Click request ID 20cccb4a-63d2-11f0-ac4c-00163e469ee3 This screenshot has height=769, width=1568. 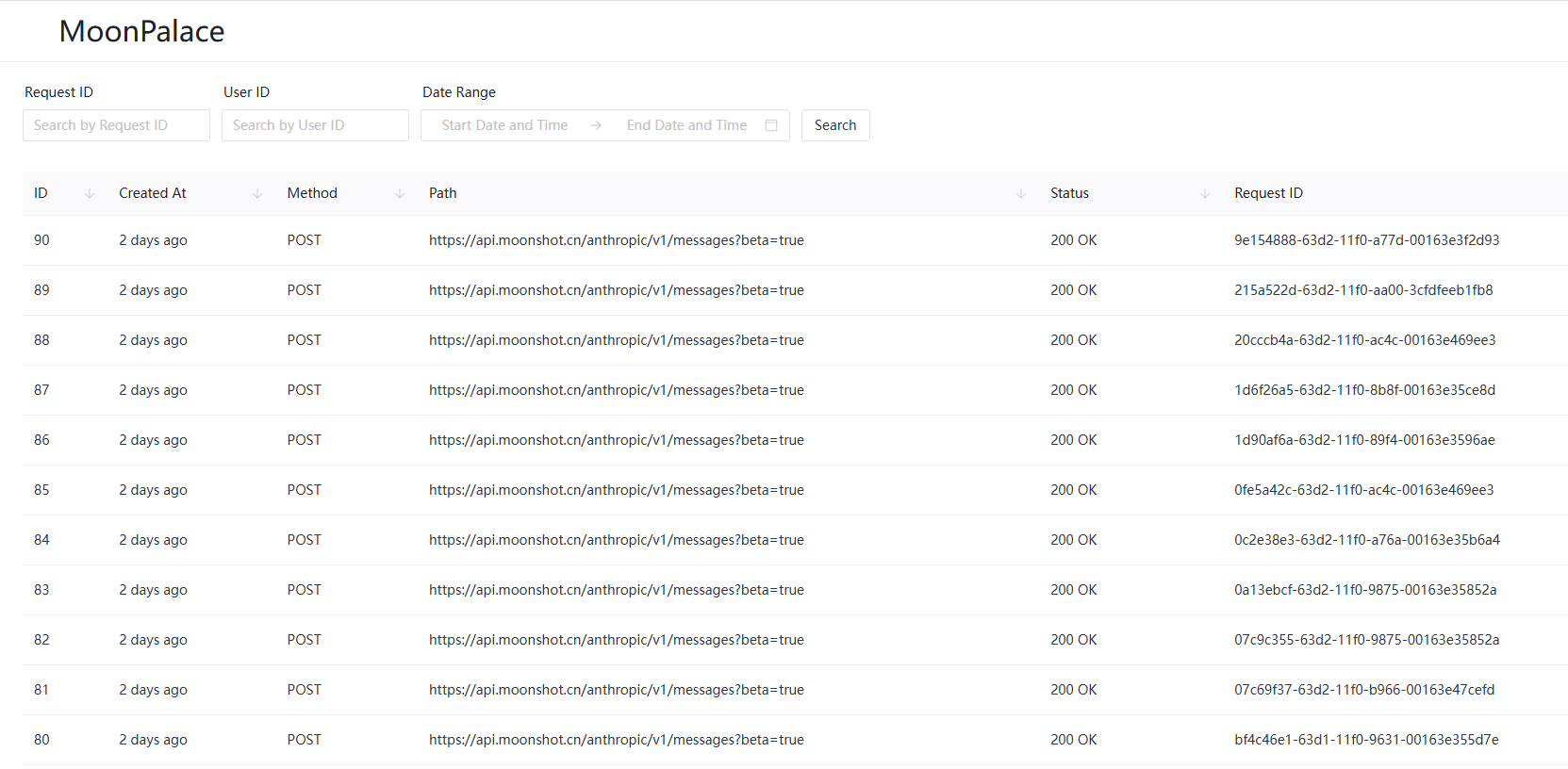(1364, 340)
